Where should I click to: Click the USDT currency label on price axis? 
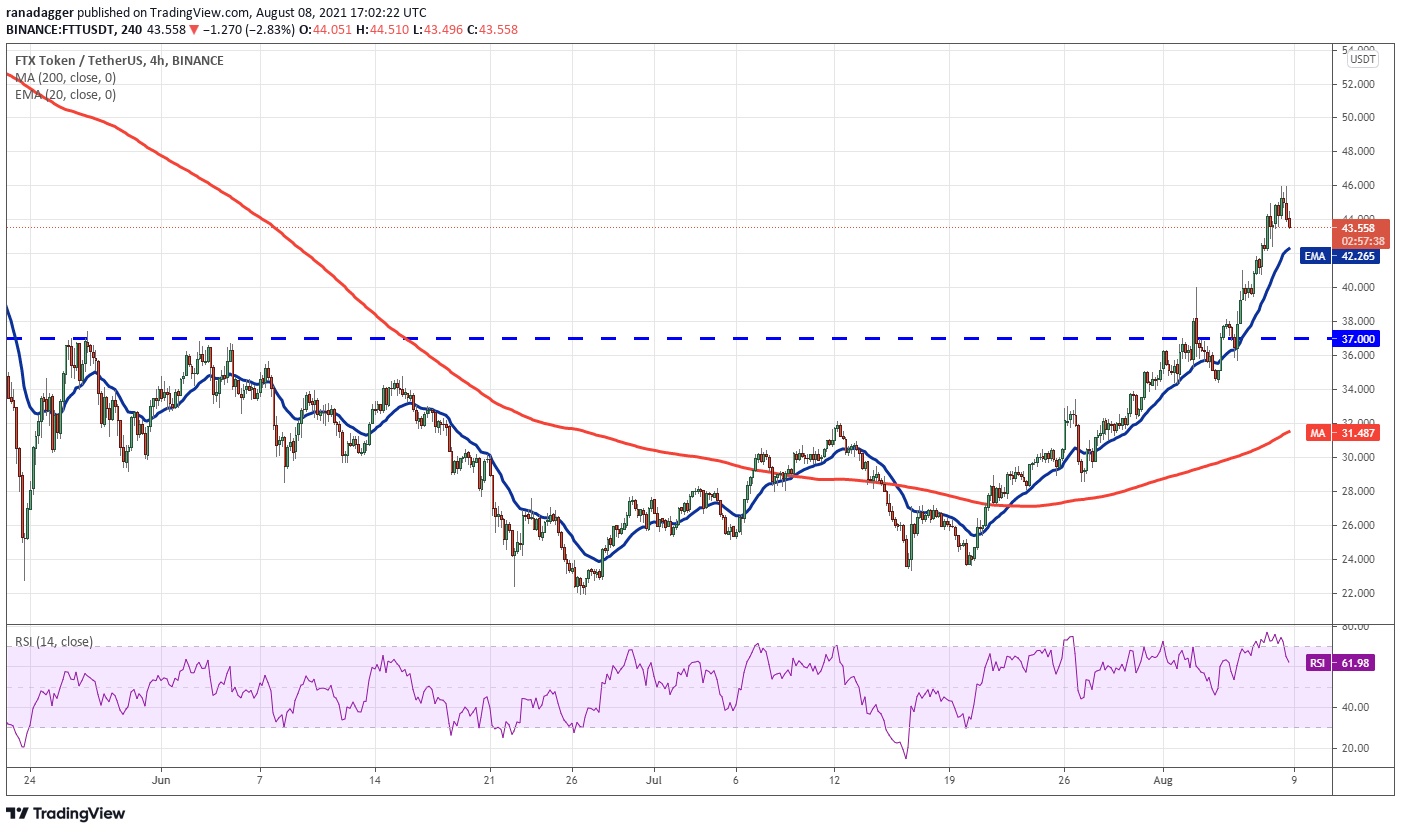tap(1362, 59)
